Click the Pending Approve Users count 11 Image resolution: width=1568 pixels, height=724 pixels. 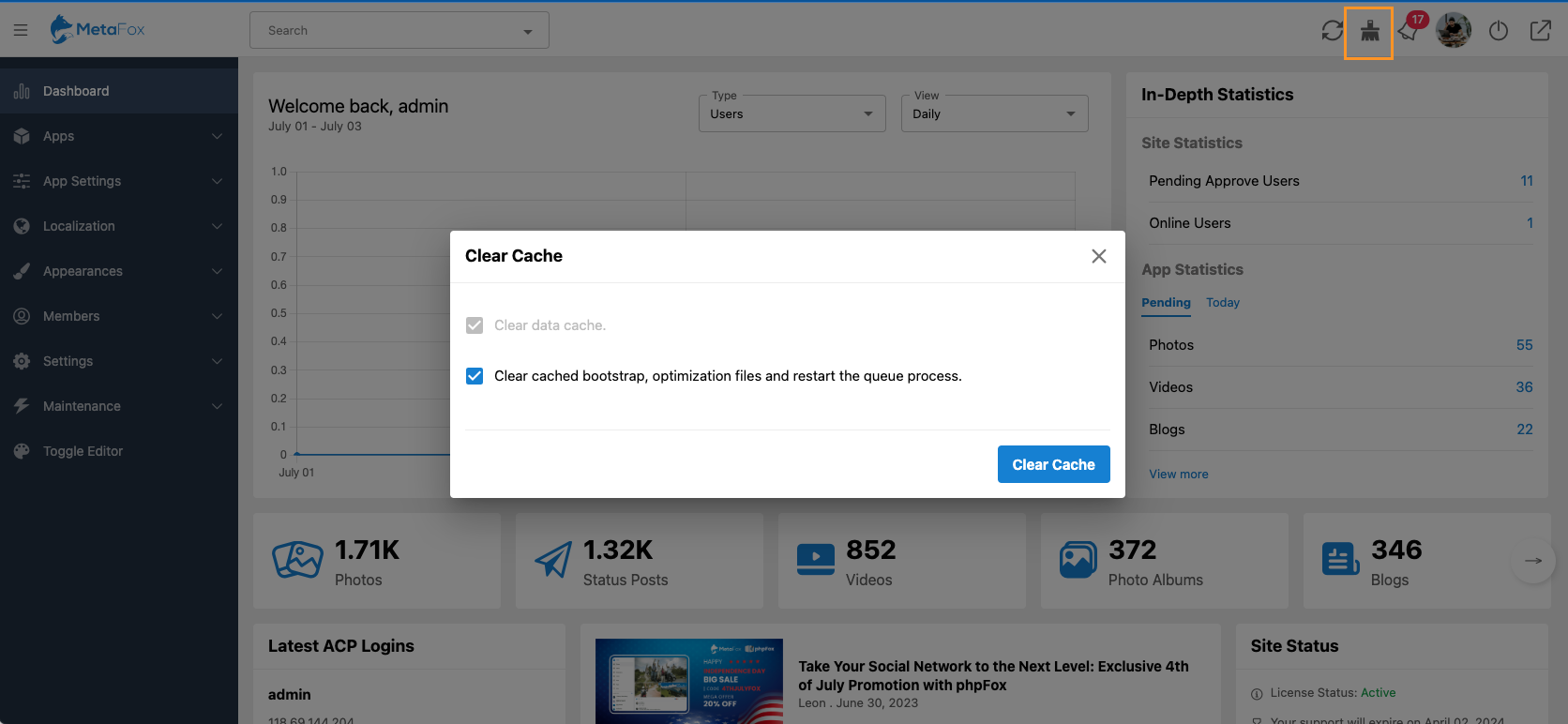pyautogui.click(x=1527, y=181)
